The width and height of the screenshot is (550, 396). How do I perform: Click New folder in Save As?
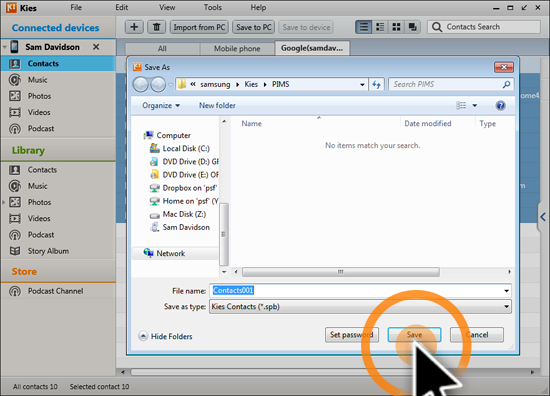[x=217, y=106]
